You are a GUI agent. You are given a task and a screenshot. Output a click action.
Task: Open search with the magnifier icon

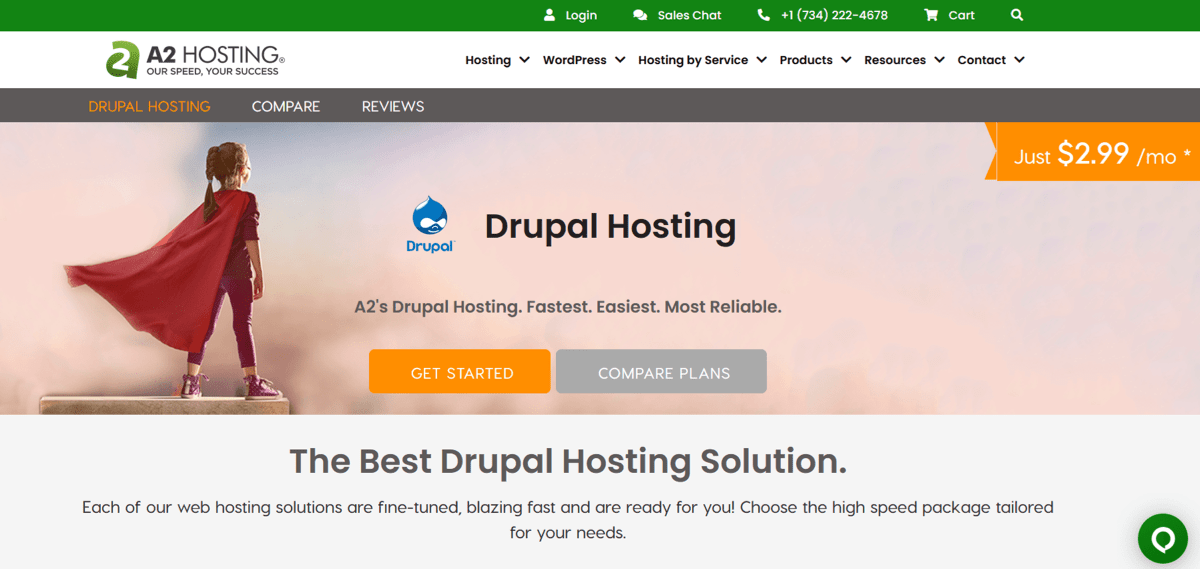pos(1017,15)
